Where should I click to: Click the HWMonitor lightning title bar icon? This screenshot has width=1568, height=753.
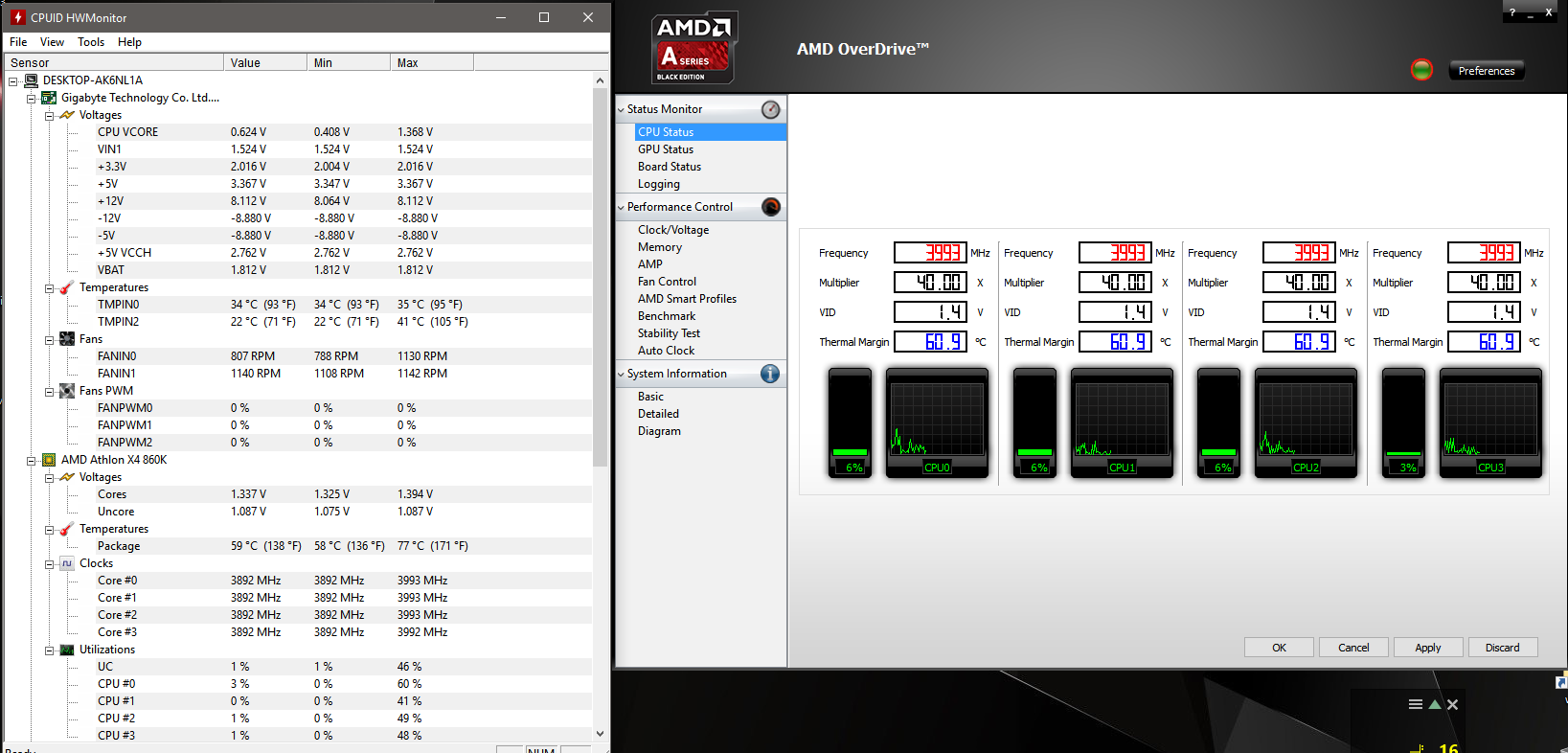17,17
